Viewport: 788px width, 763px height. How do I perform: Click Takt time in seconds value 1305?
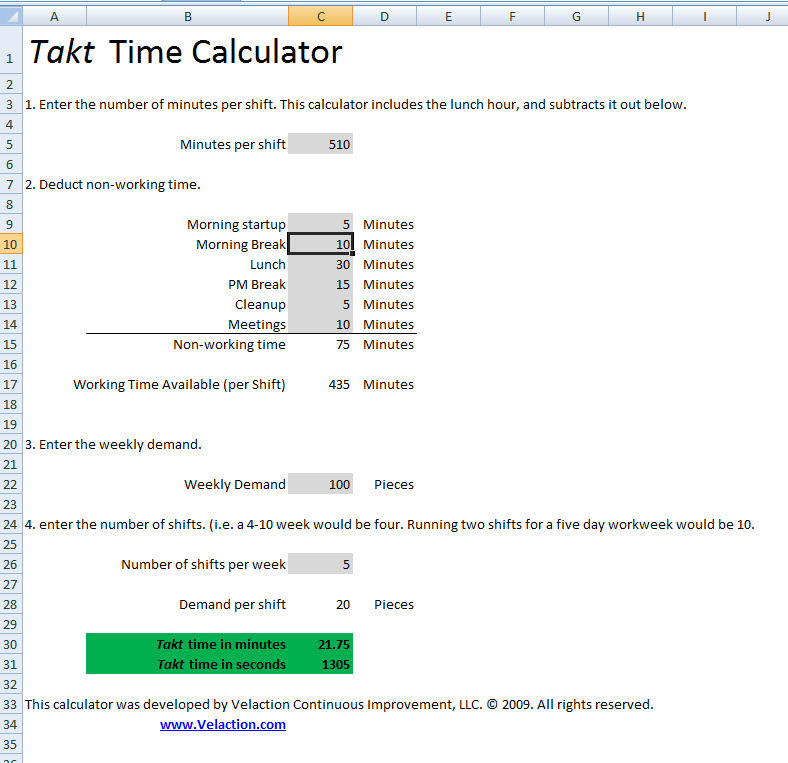(x=321, y=664)
